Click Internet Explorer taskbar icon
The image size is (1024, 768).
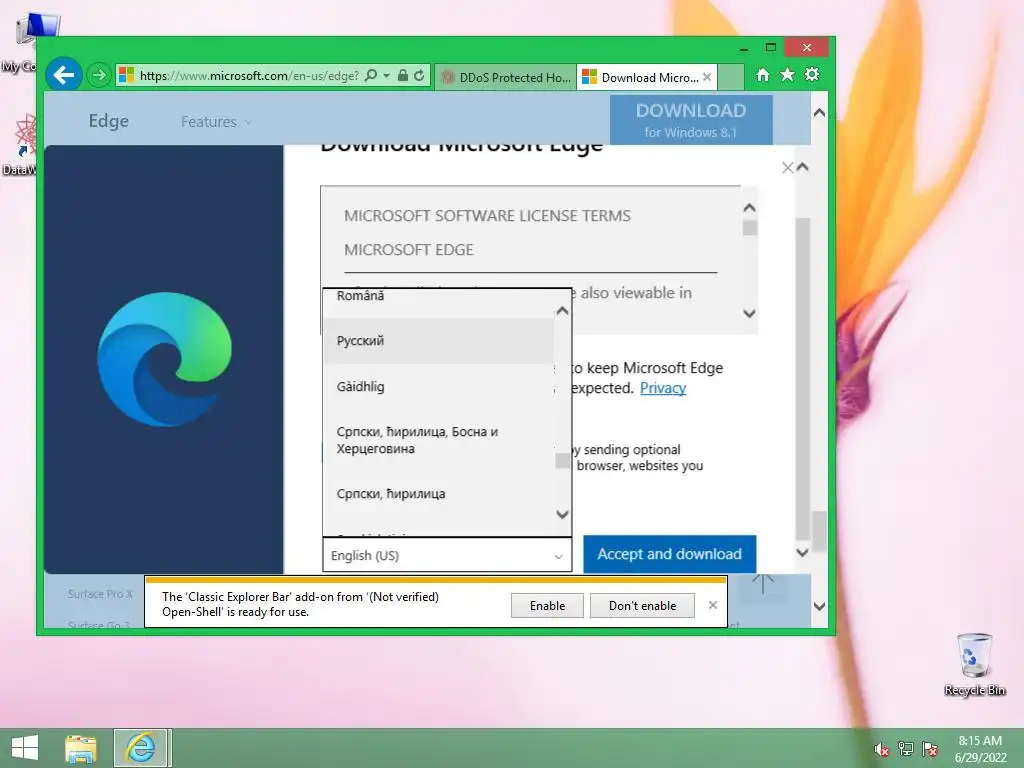click(142, 748)
